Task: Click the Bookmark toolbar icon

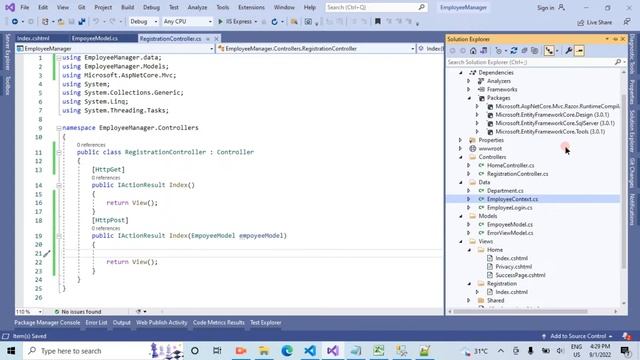Action: point(378,22)
